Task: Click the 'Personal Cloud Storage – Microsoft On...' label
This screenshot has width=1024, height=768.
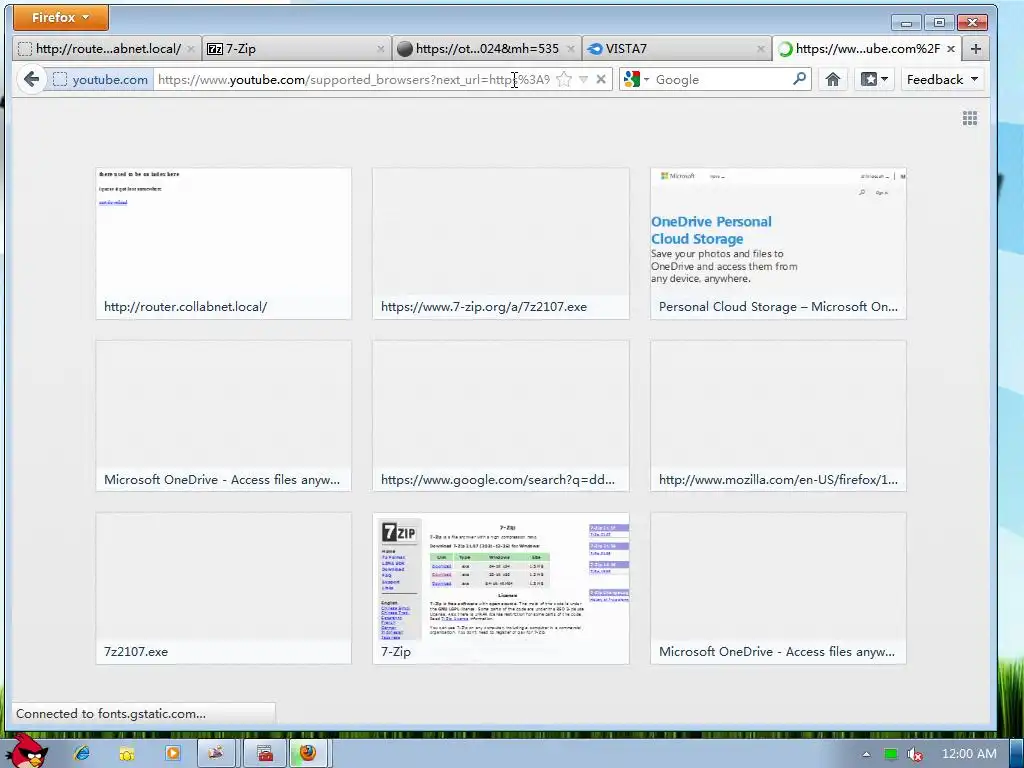Action: pos(778,307)
